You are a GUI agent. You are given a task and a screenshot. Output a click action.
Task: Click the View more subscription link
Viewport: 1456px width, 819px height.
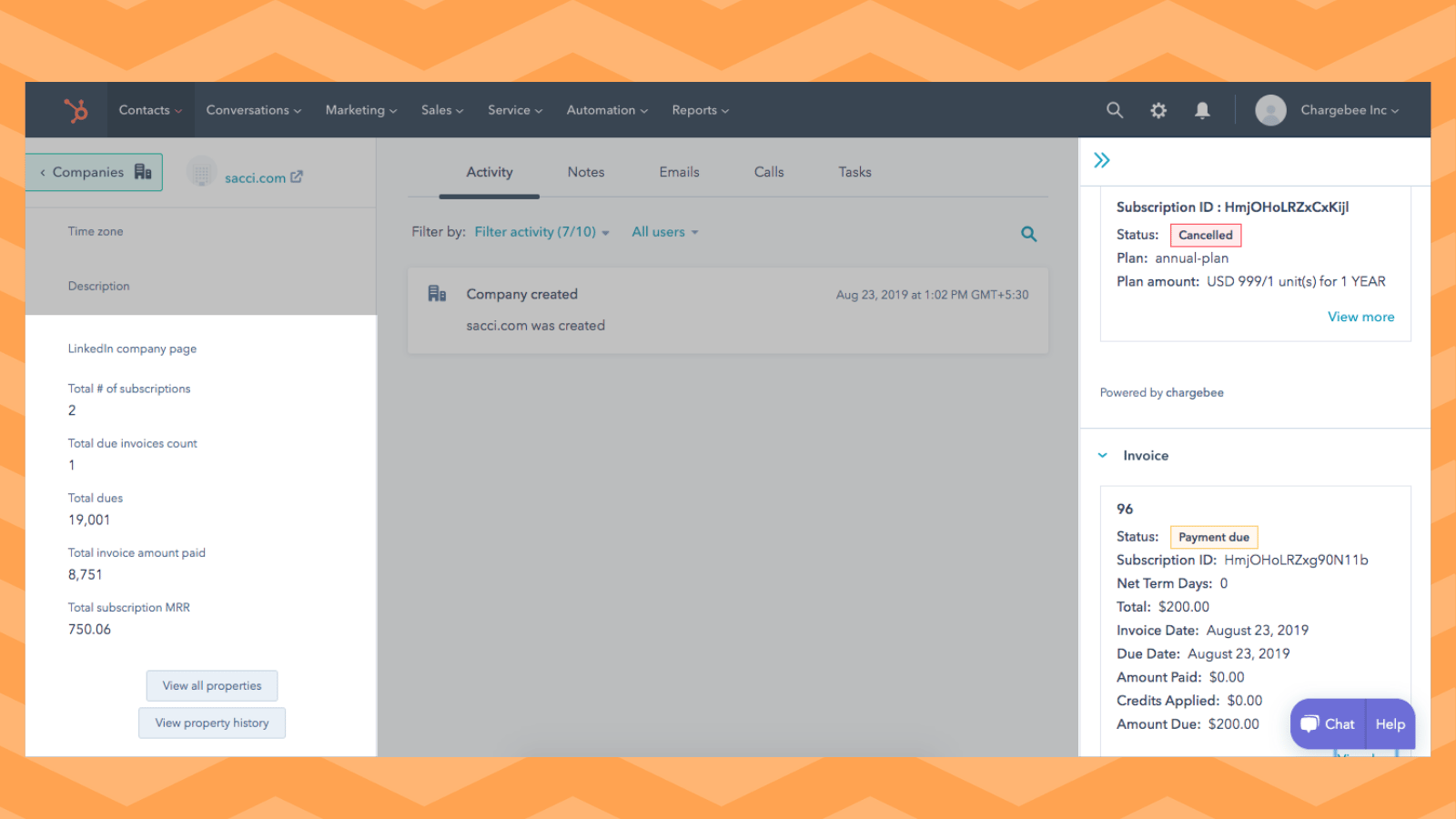[1360, 317]
